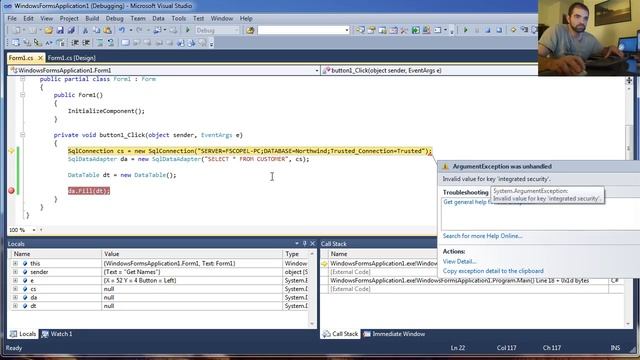Close the Locals panel
The image size is (640, 360).
pyautogui.click(x=313, y=243)
